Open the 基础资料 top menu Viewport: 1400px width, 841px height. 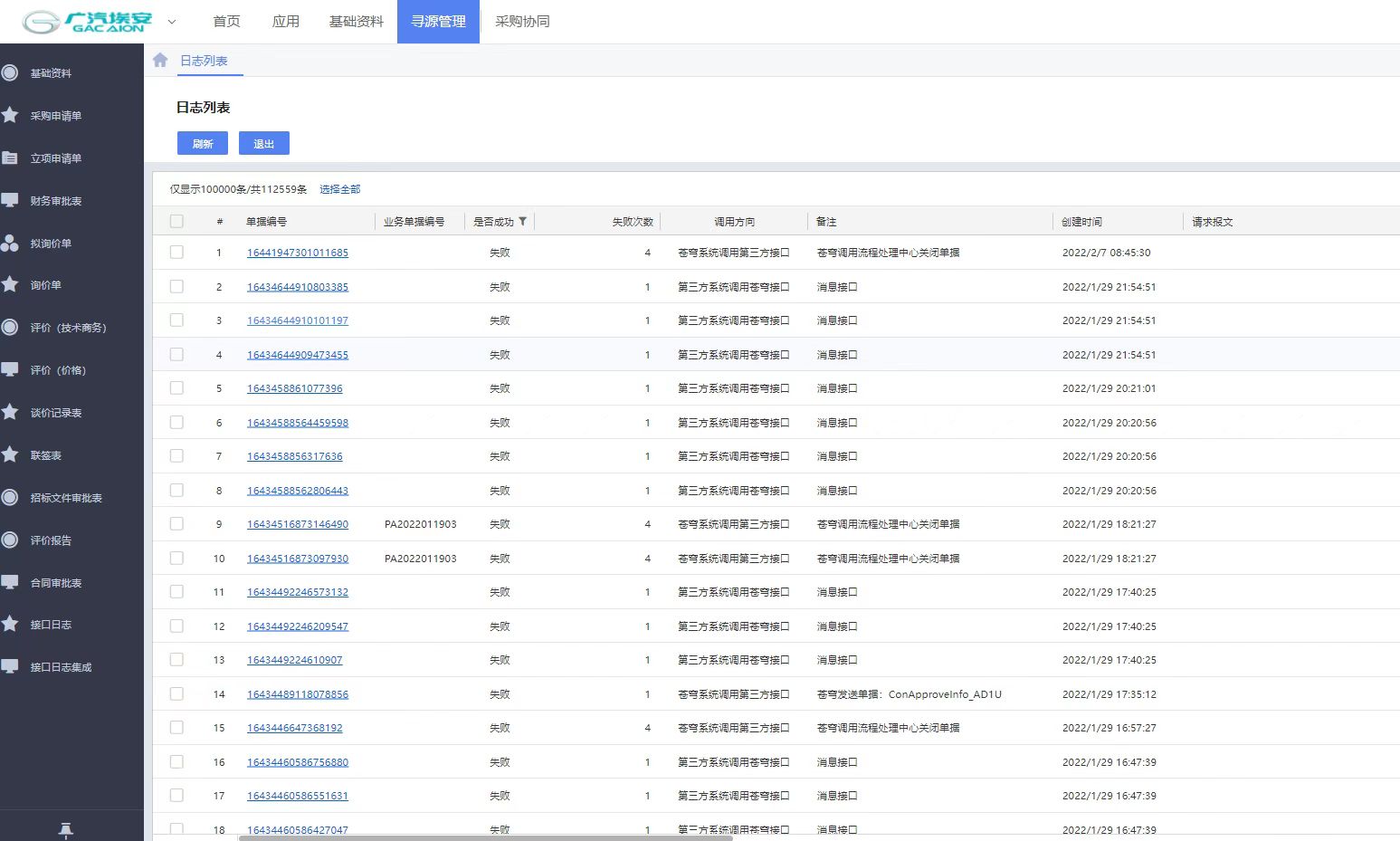[357, 22]
